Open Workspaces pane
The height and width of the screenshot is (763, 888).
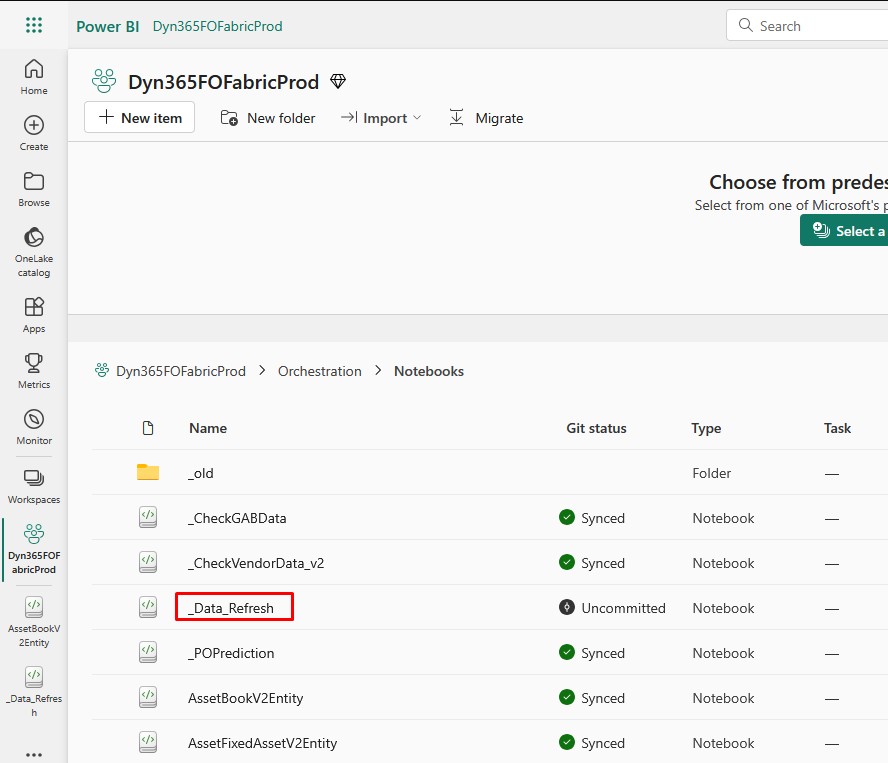pyautogui.click(x=34, y=486)
